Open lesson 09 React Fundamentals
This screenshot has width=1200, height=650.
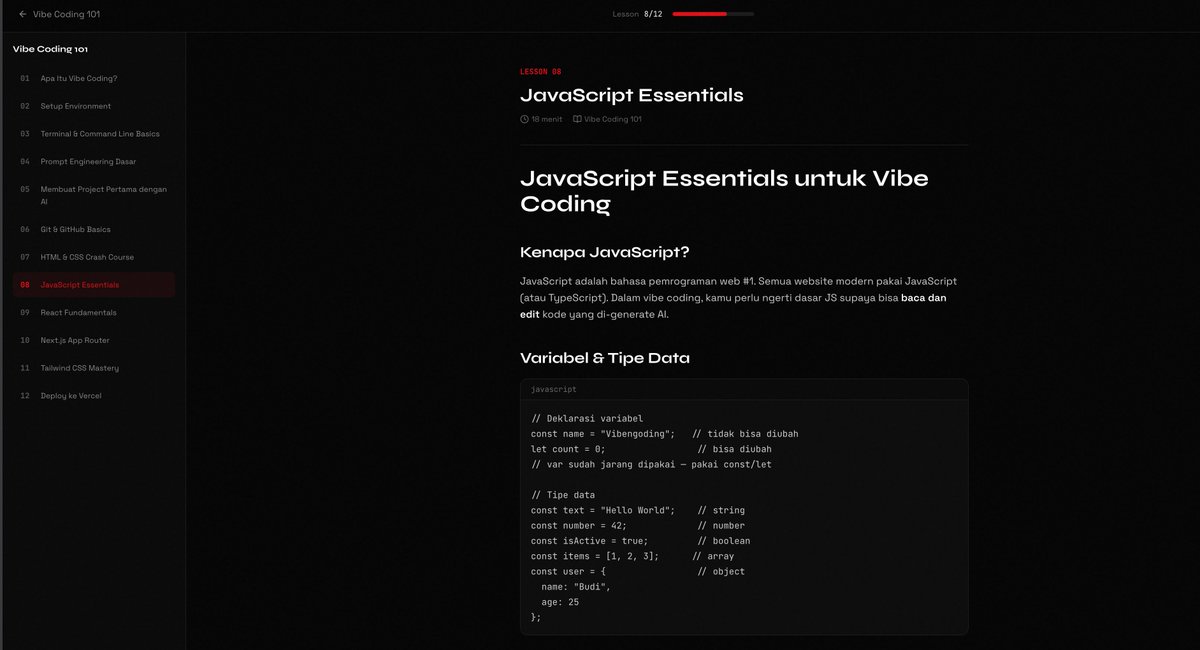pyautogui.click(x=94, y=313)
